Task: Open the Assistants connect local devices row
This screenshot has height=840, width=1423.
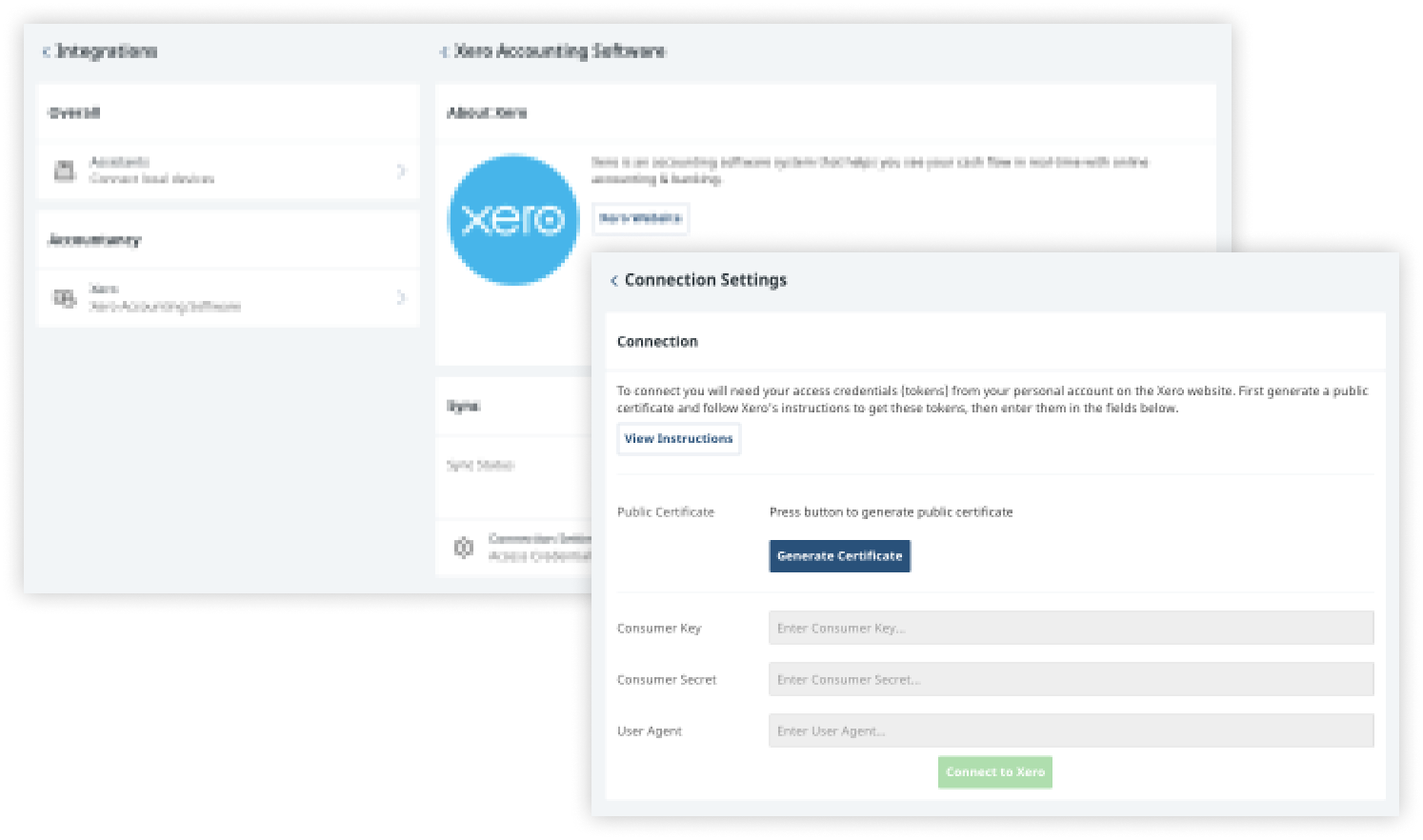Action: click(228, 170)
